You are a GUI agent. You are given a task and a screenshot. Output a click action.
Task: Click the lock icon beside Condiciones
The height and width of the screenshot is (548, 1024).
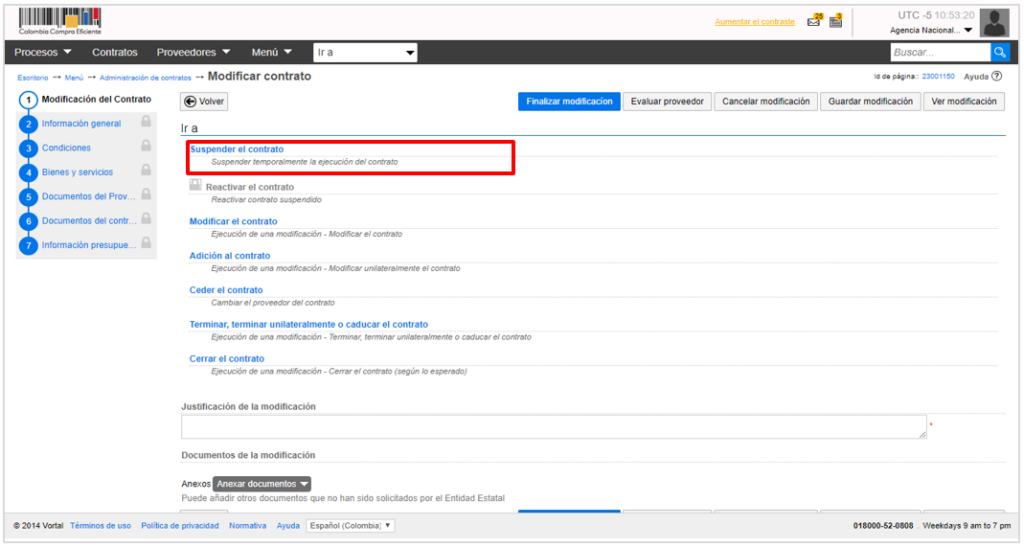tap(146, 146)
